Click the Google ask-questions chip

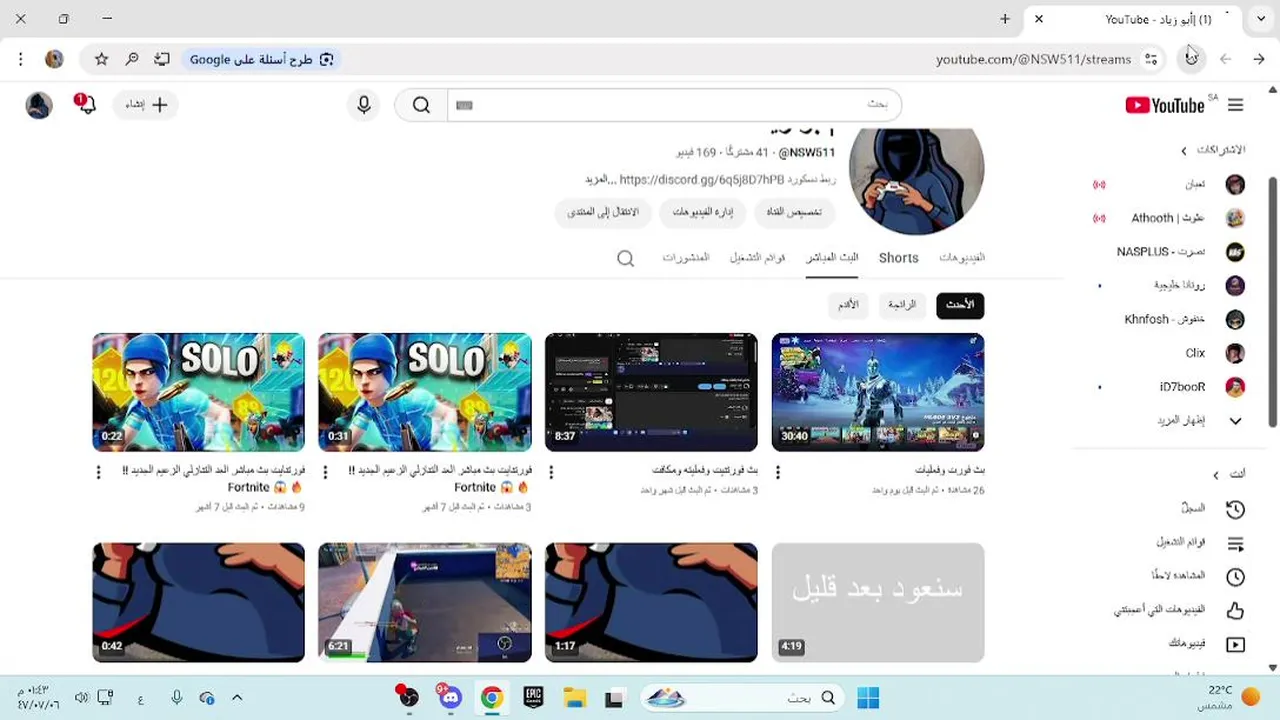[261, 59]
